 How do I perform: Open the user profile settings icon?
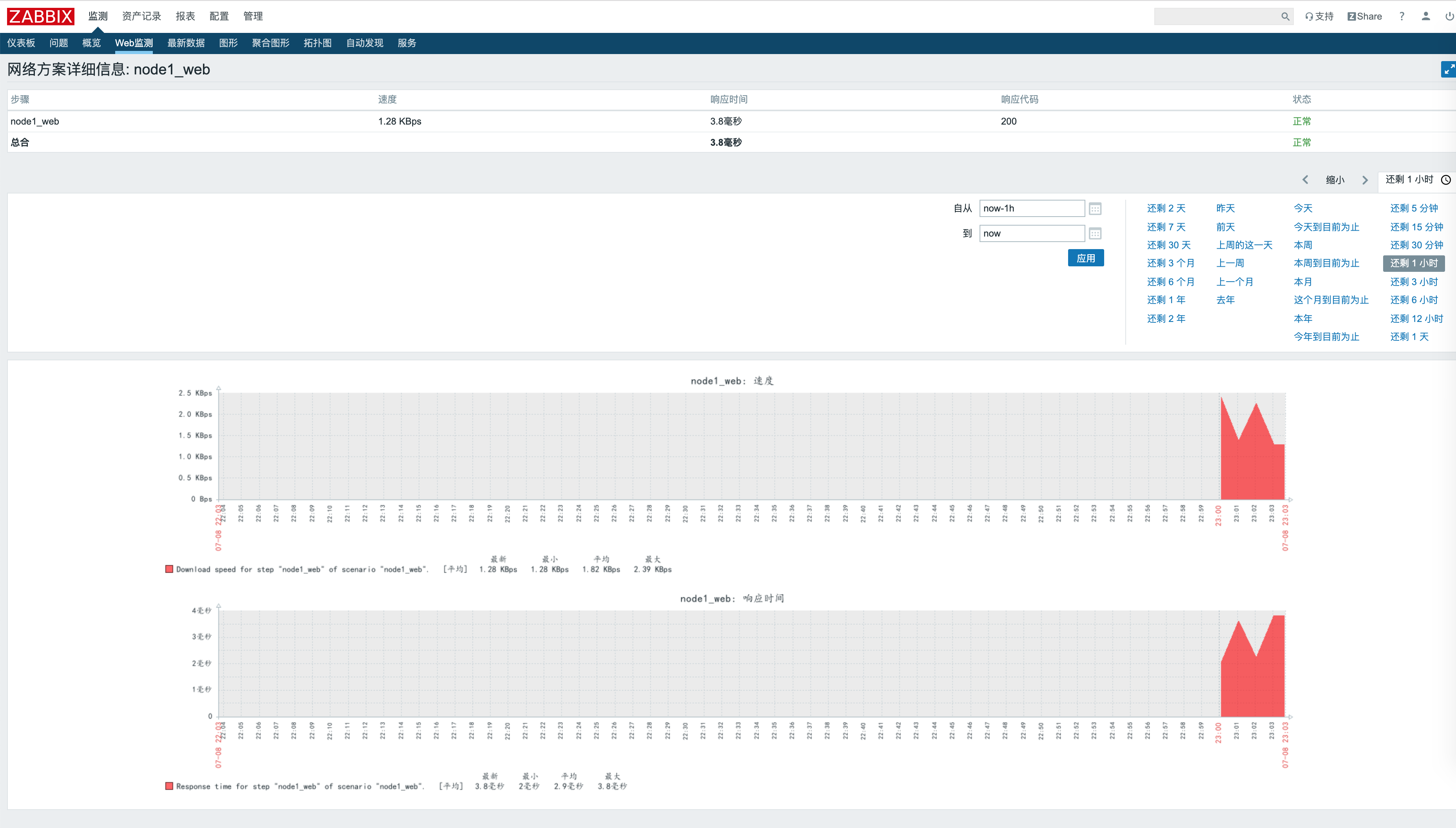[1425, 16]
